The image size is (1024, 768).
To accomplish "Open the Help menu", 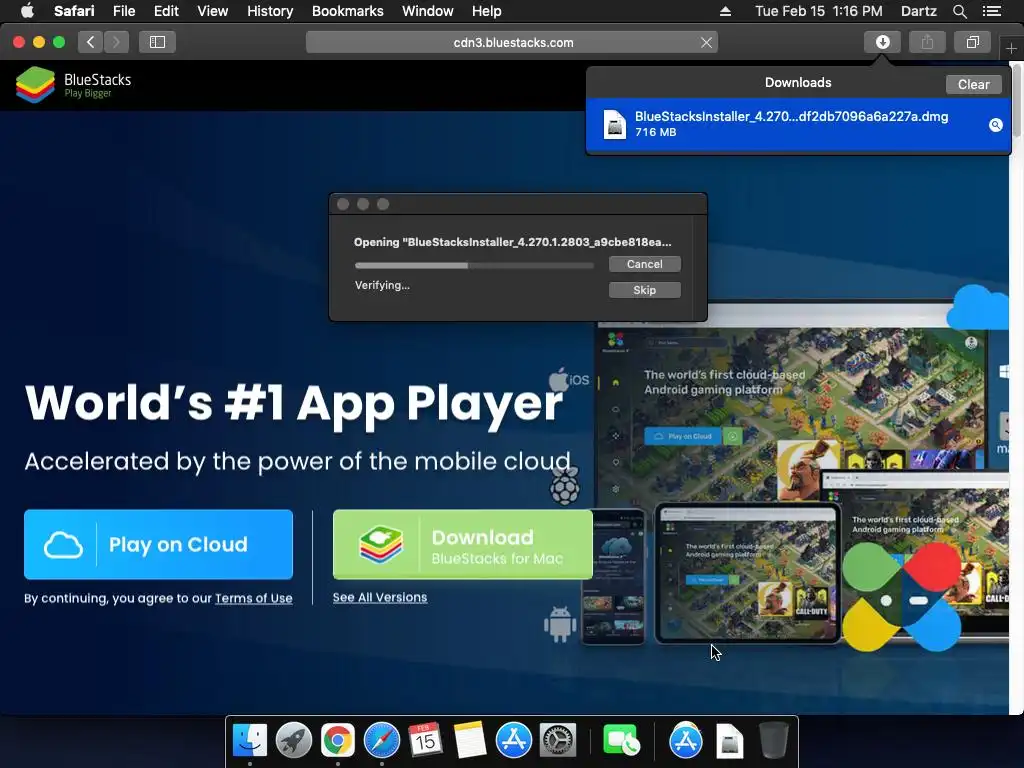I will tap(487, 11).
